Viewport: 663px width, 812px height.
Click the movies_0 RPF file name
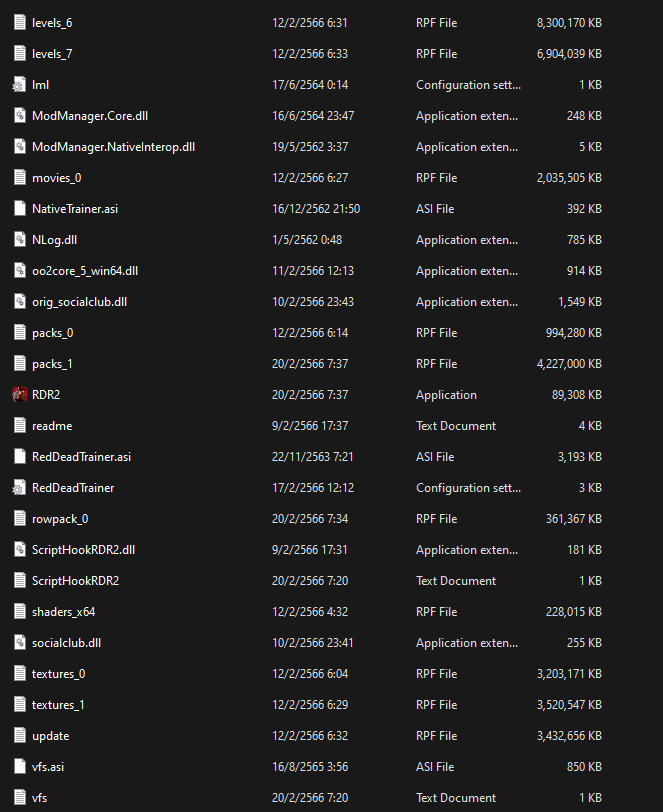click(56, 178)
